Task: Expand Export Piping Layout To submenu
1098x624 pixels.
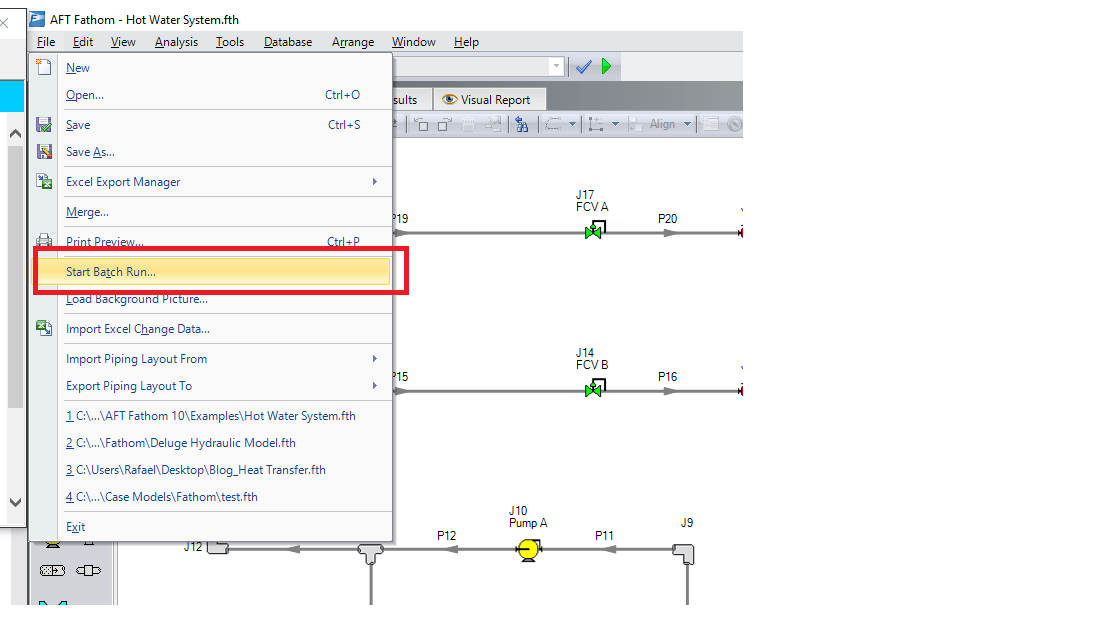Action: [x=375, y=385]
